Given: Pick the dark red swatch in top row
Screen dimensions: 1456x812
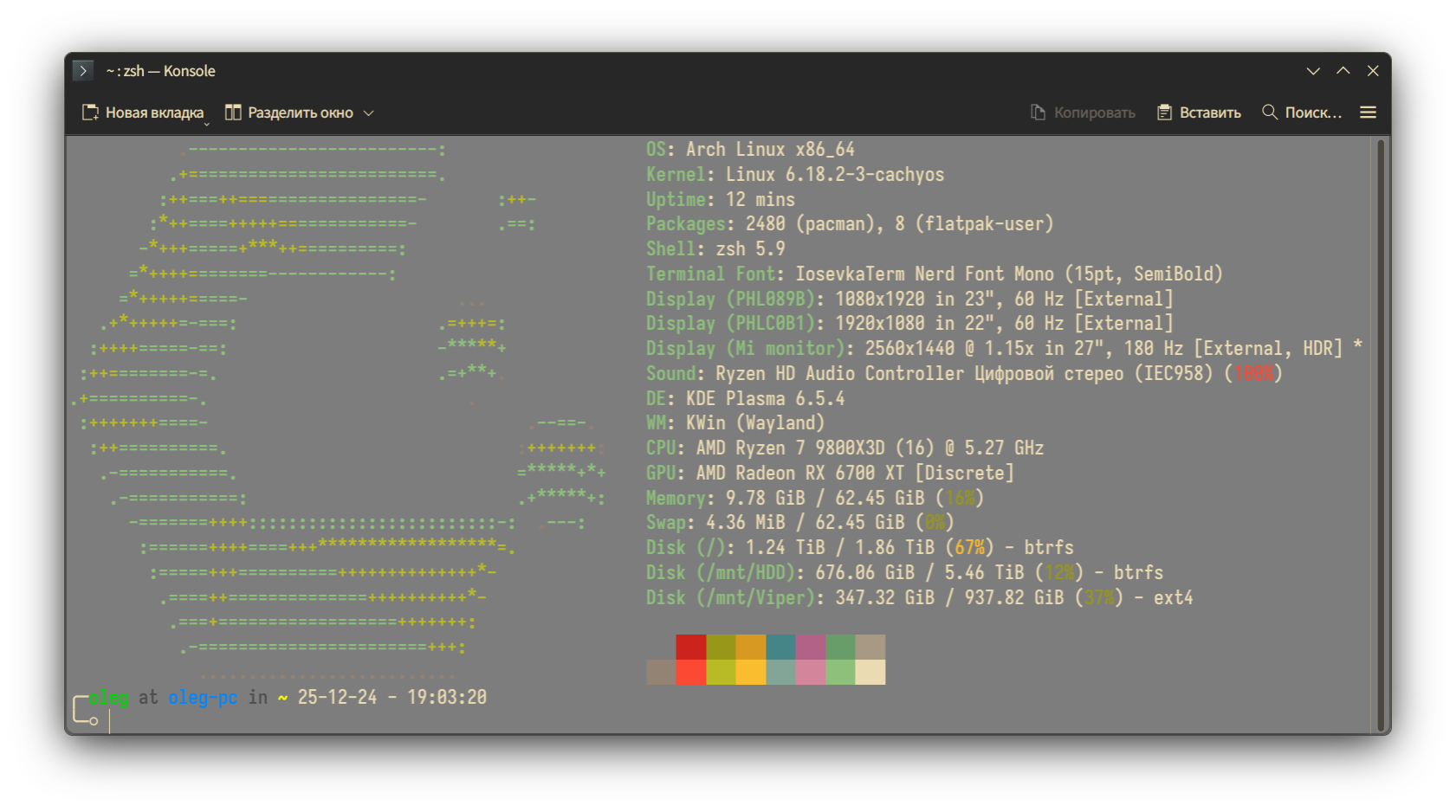Looking at the screenshot, I should 691,648.
